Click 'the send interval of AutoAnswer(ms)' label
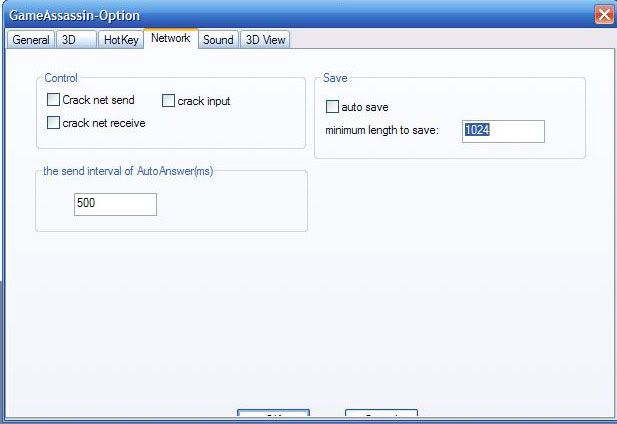 pos(128,171)
